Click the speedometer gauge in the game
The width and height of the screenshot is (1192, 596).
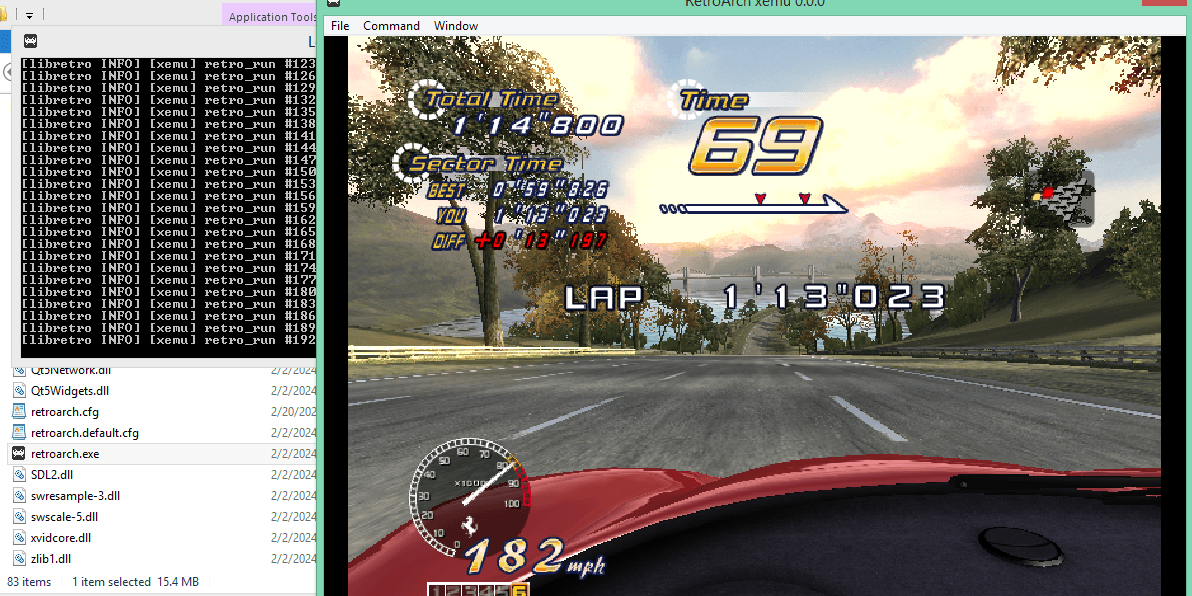pos(467,497)
